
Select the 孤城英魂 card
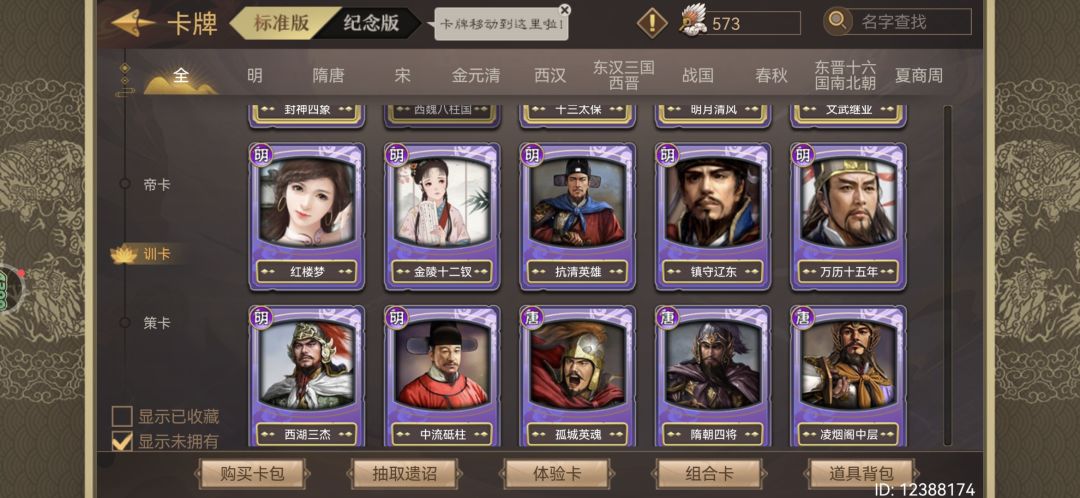(x=577, y=376)
